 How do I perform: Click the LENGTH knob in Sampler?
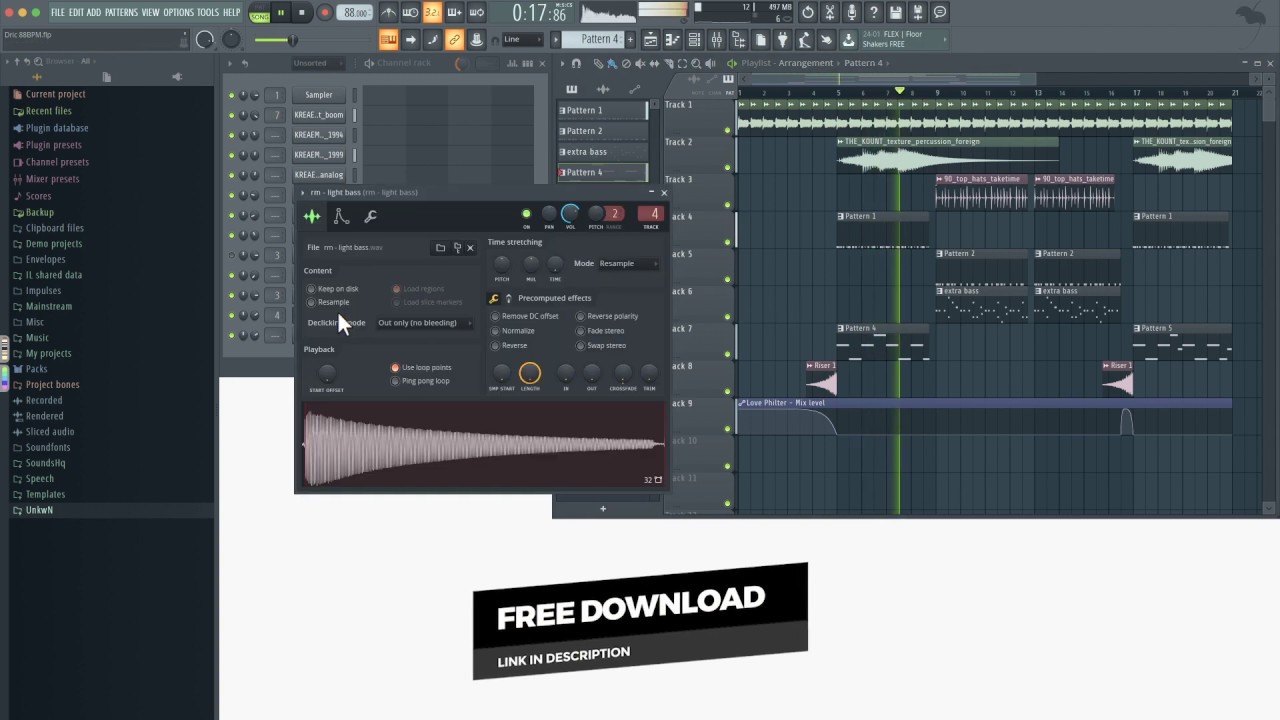(530, 374)
